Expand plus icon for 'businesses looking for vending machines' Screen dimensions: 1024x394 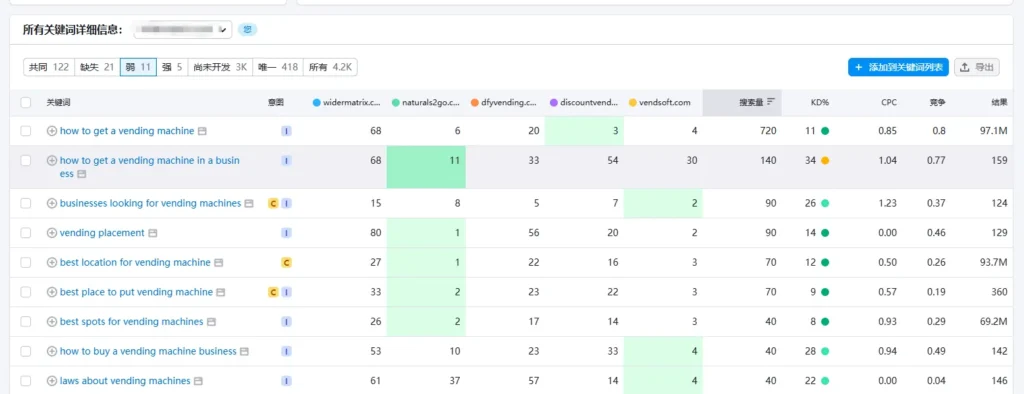tap(52, 203)
